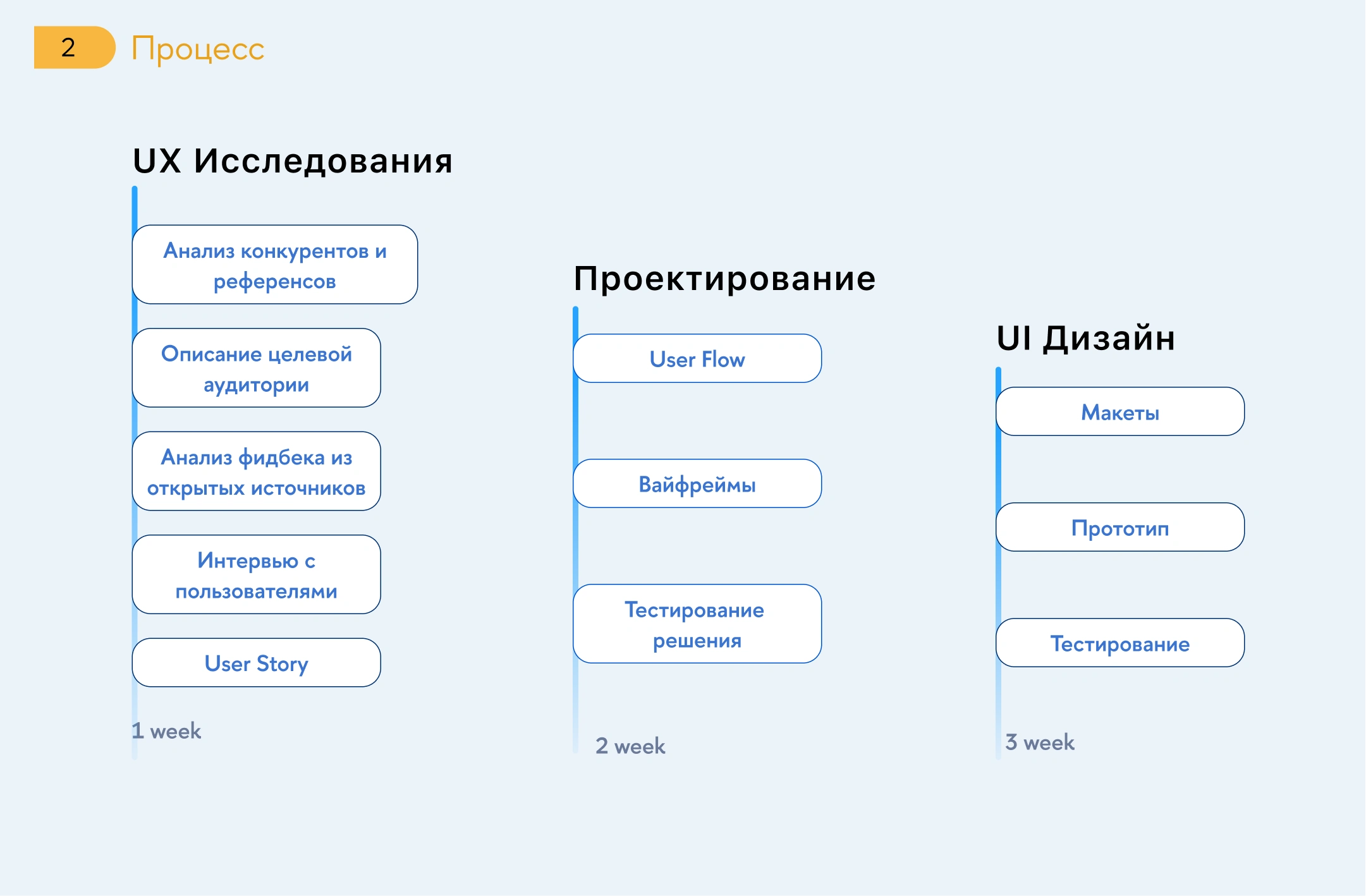Viewport: 1366px width, 896px height.
Task: Click the 1 week label
Action: [167, 731]
